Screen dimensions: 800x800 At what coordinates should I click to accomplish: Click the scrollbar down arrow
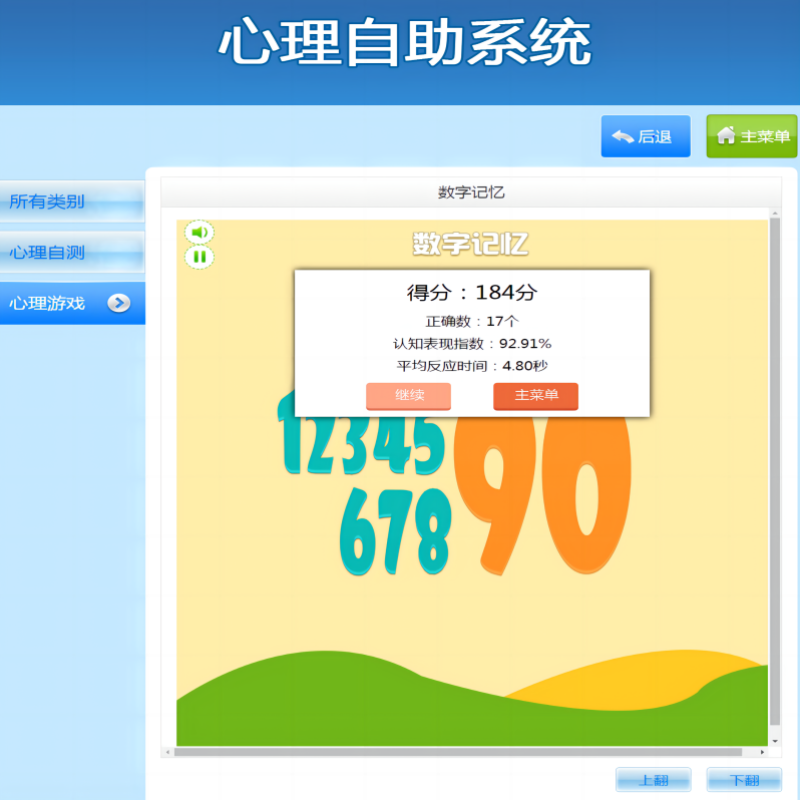(x=775, y=741)
